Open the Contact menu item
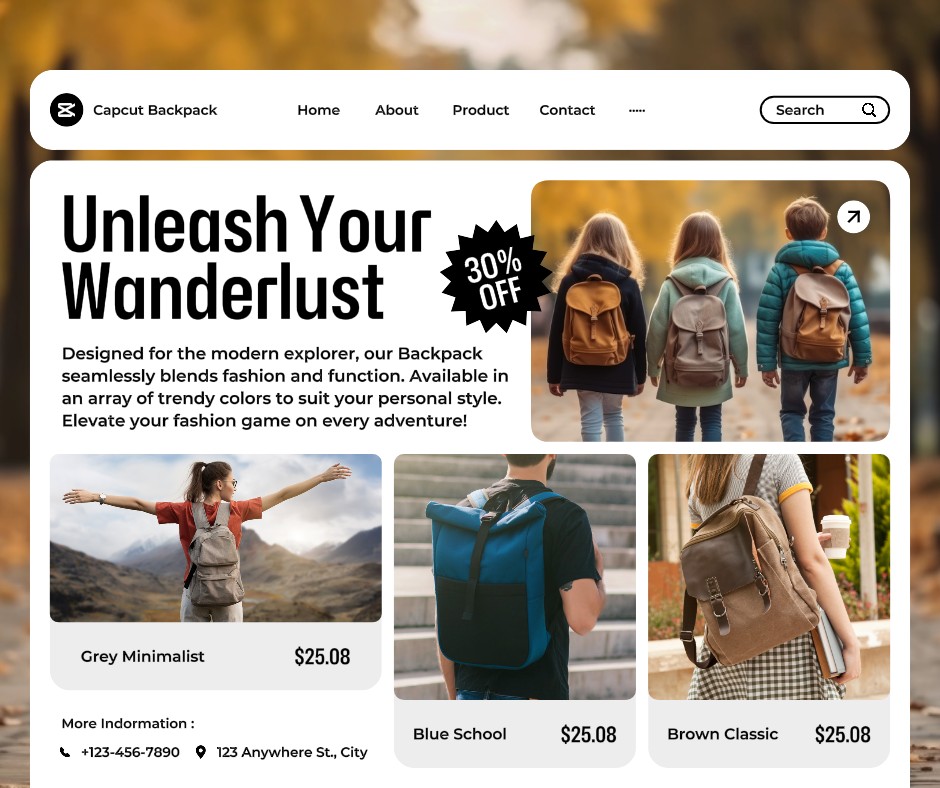 click(567, 110)
